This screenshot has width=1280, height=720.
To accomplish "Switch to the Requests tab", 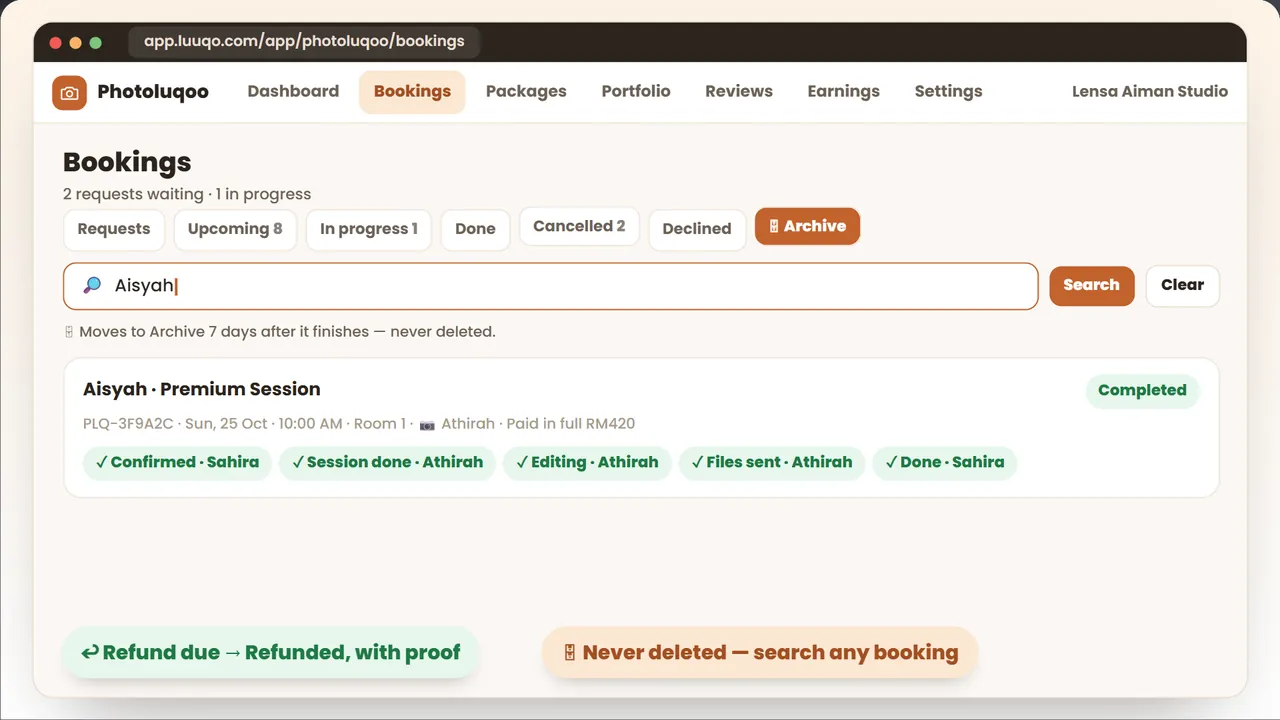I will click(x=114, y=229).
